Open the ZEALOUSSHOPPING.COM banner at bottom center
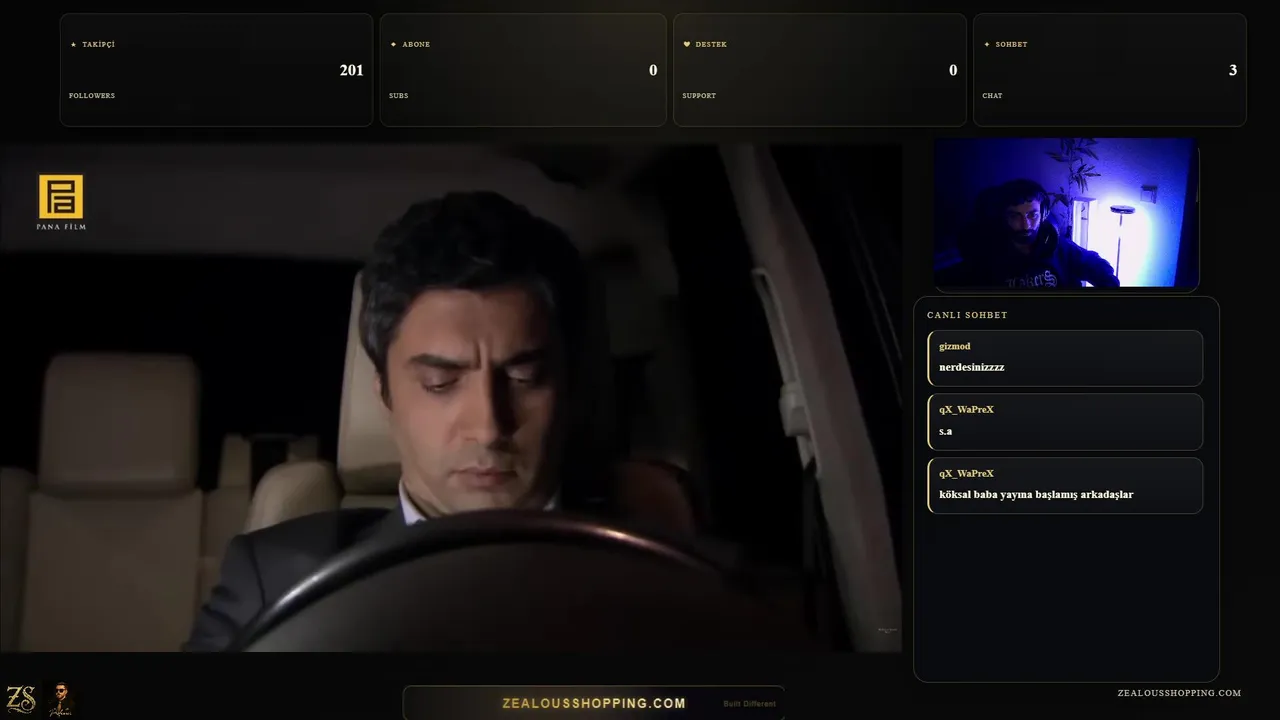Screen dimensions: 1280x720 (x=594, y=703)
